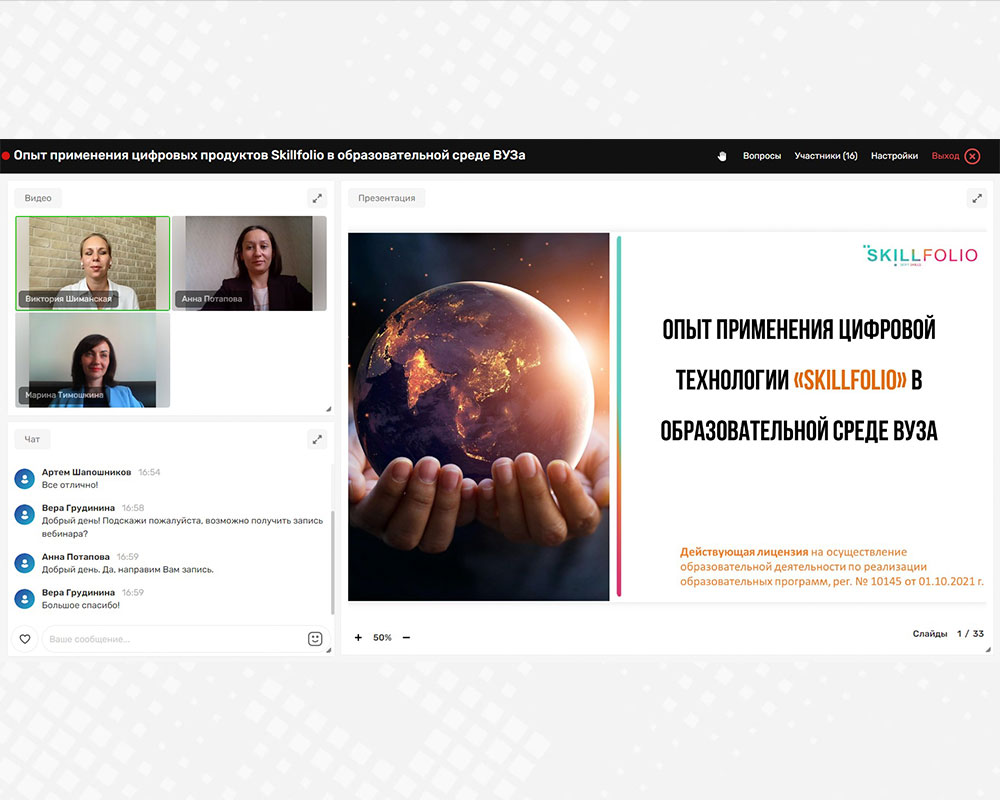
Task: Click the raise hand icon
Action: click(721, 156)
